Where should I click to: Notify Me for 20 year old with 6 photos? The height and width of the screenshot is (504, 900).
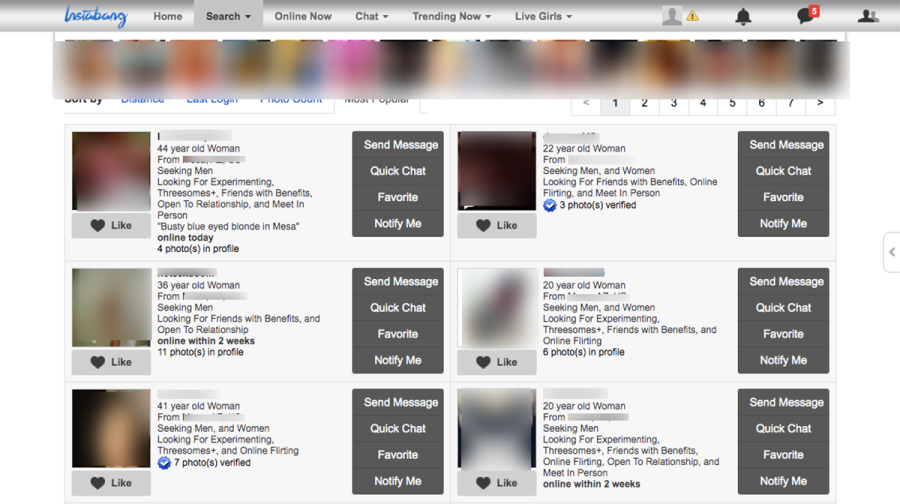(x=783, y=360)
